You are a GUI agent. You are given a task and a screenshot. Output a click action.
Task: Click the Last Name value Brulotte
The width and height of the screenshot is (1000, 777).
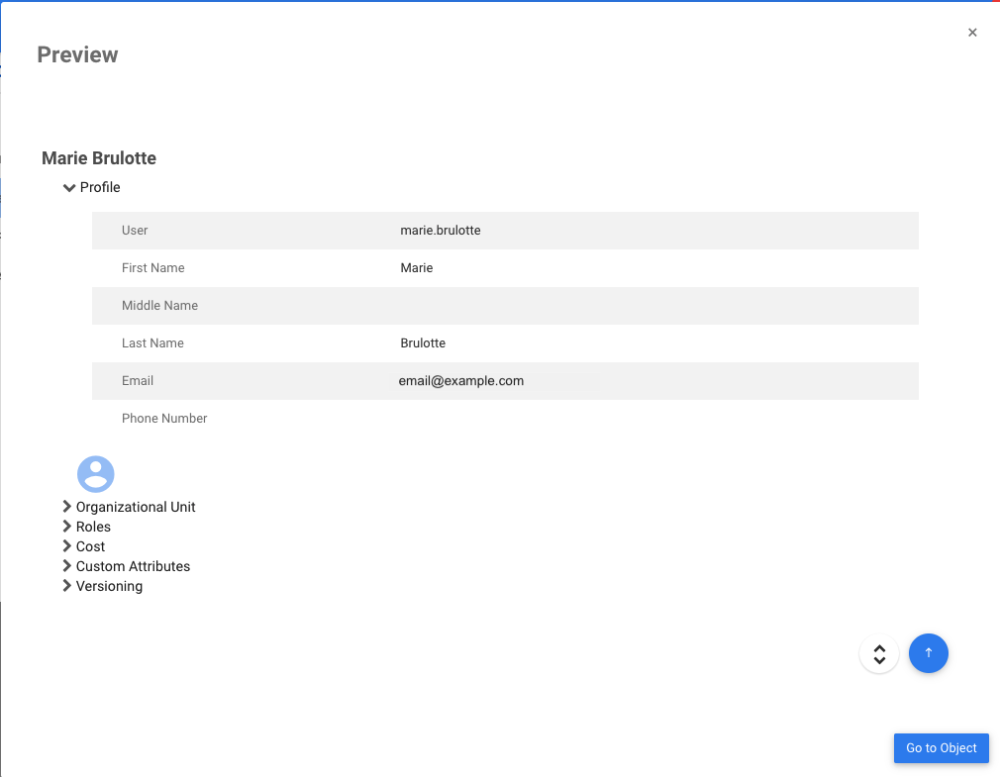point(422,343)
